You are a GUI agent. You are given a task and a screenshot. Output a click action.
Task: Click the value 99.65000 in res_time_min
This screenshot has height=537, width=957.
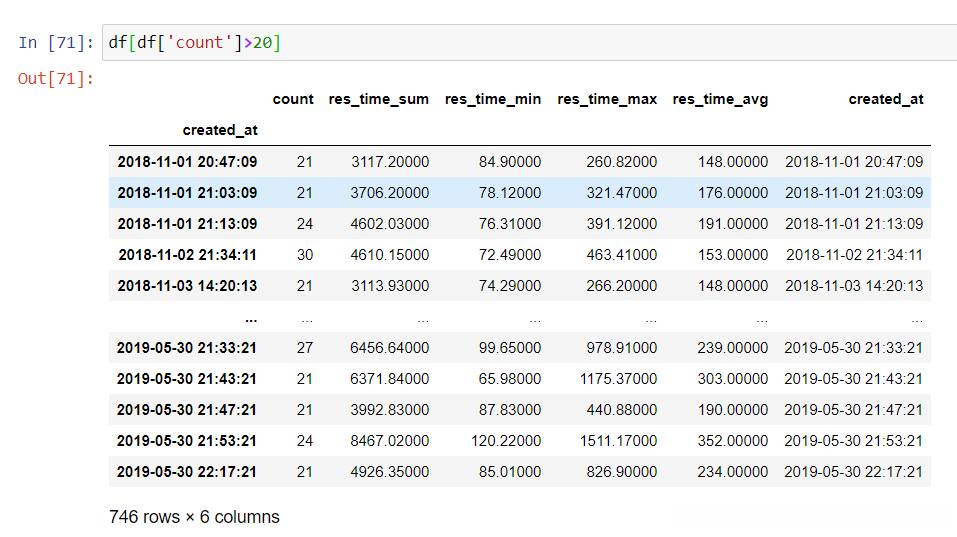coord(510,348)
